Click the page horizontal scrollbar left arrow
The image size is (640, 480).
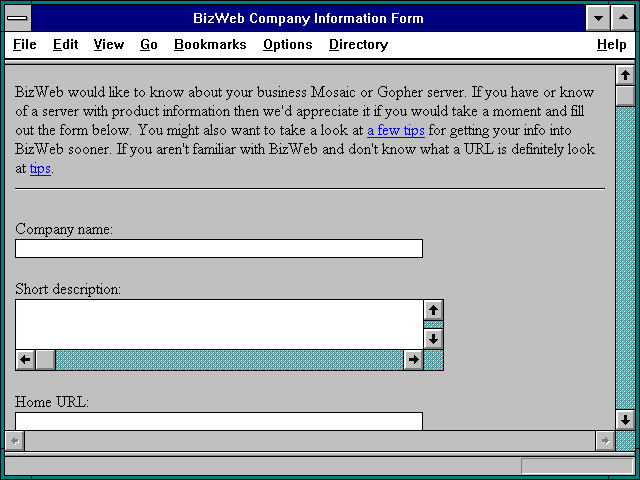[15, 441]
